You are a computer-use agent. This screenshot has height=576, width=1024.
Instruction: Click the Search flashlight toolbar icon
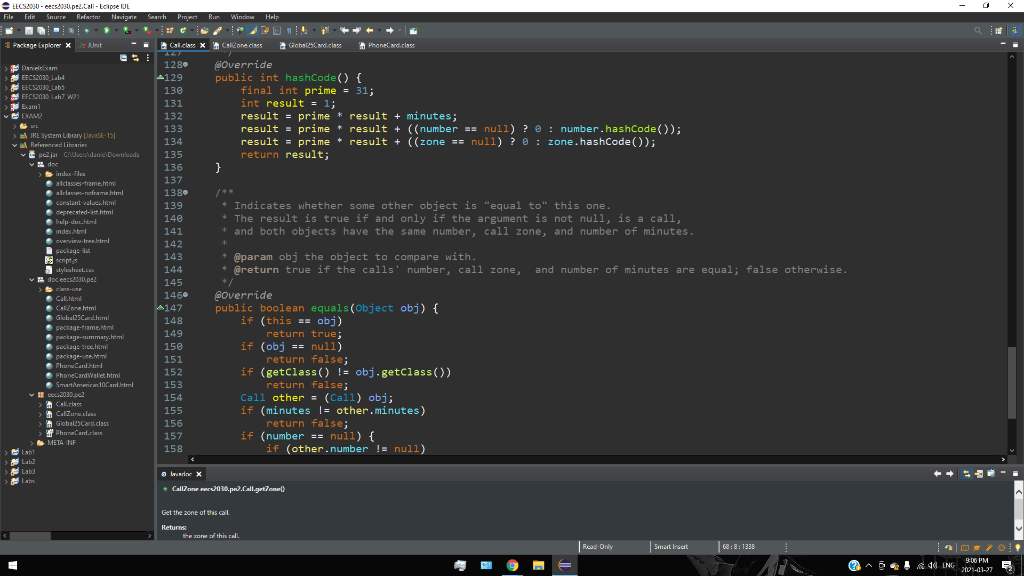click(217, 30)
